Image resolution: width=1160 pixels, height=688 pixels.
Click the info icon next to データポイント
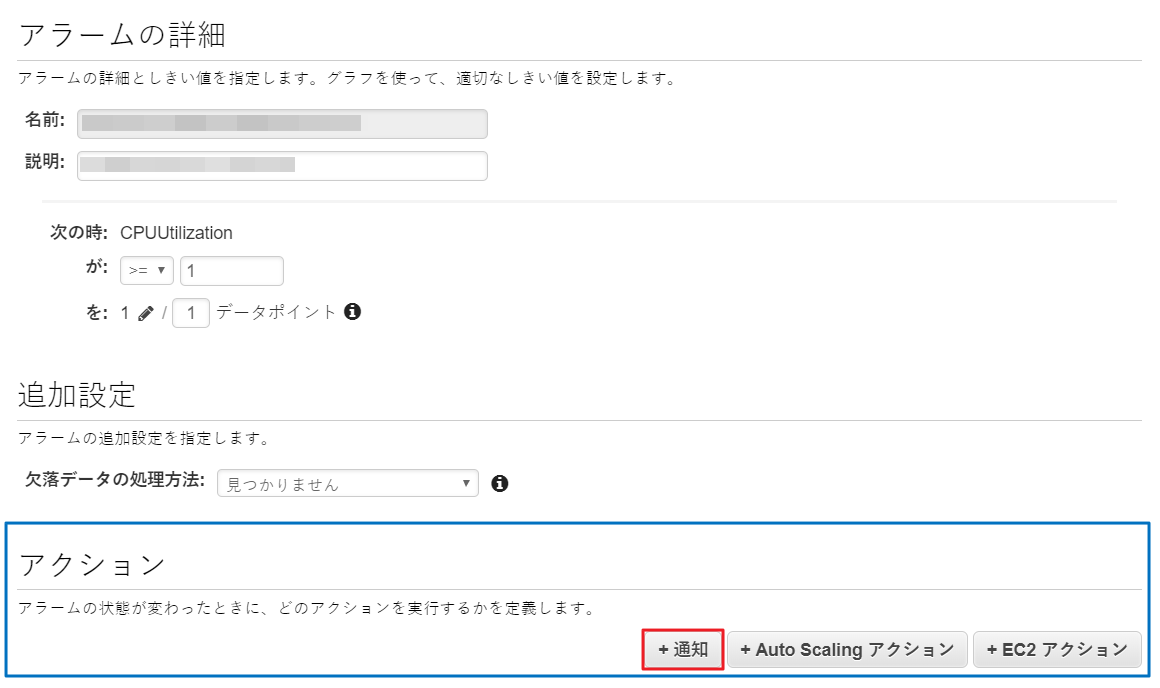point(352,312)
